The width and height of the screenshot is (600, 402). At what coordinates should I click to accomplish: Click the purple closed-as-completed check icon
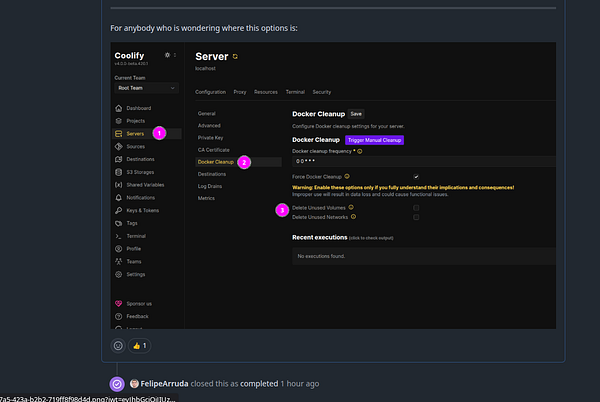tap(117, 384)
